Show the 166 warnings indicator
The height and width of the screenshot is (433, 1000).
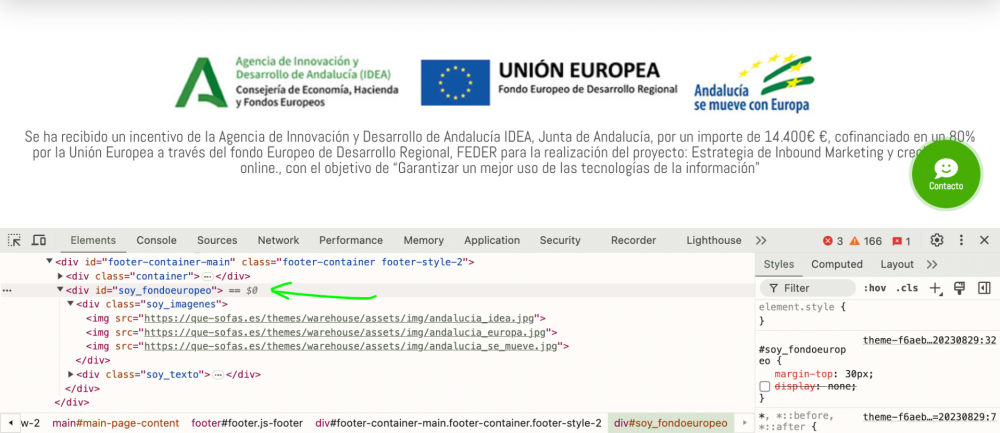(865, 241)
